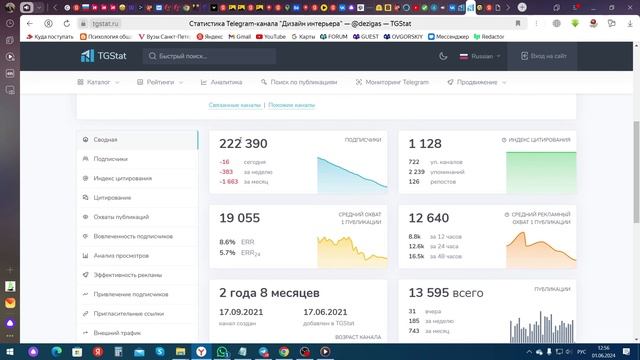Open the new tab plus button
The height and width of the screenshot is (360, 640).
coord(522,7)
